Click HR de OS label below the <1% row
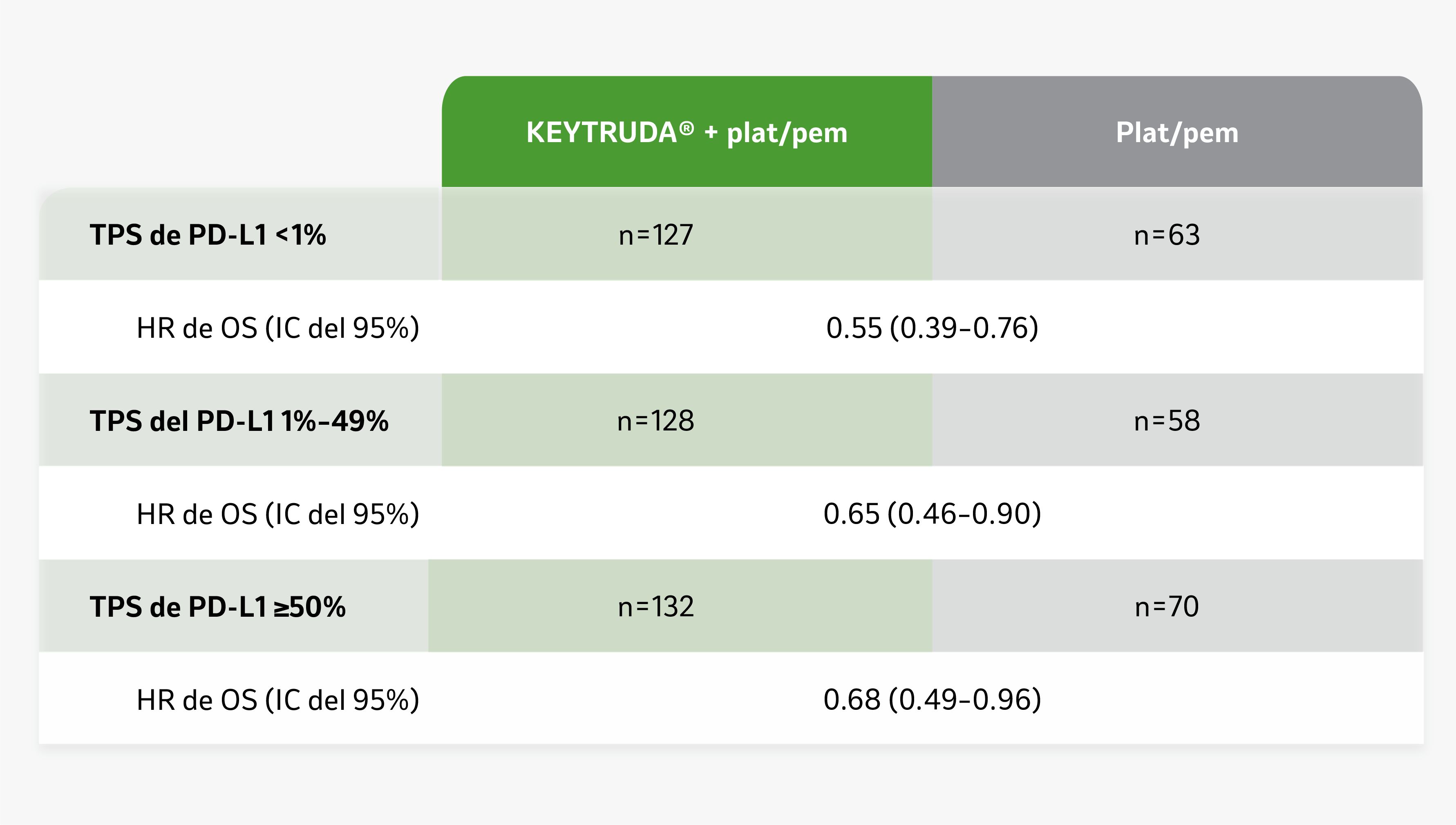The image size is (1456, 825). point(278,328)
